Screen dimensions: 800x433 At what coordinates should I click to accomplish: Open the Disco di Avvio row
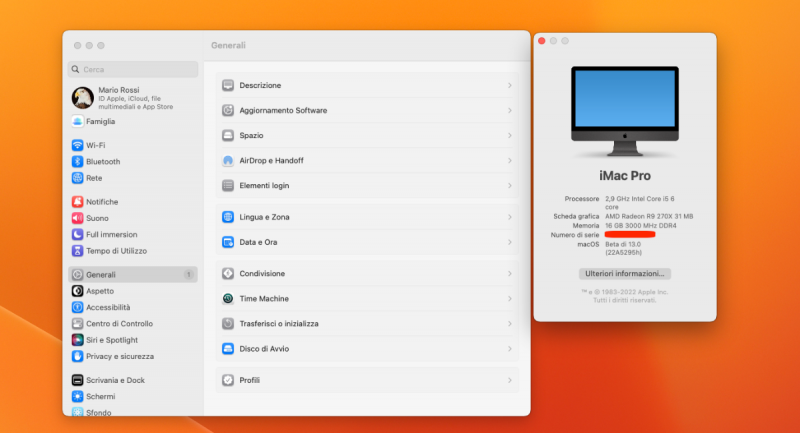(x=367, y=349)
